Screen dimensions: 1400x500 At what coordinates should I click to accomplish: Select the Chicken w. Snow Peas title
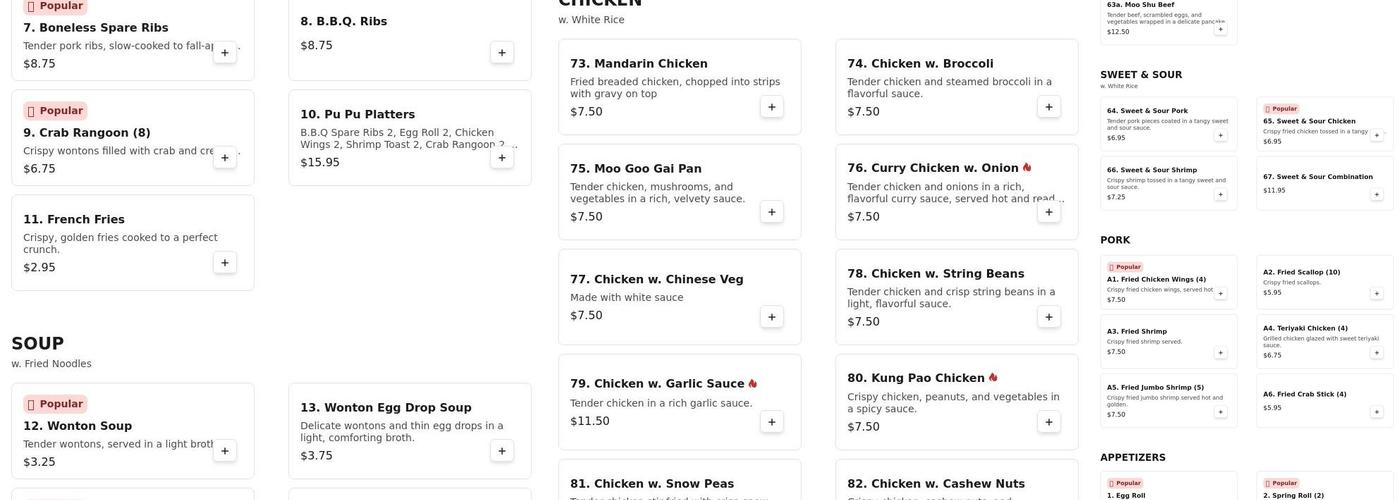[652, 484]
